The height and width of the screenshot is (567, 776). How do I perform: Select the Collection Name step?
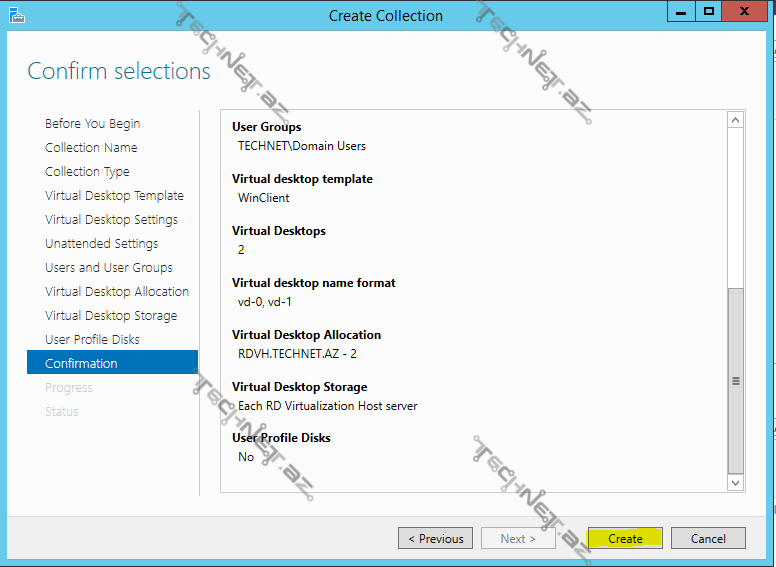pyautogui.click(x=91, y=148)
